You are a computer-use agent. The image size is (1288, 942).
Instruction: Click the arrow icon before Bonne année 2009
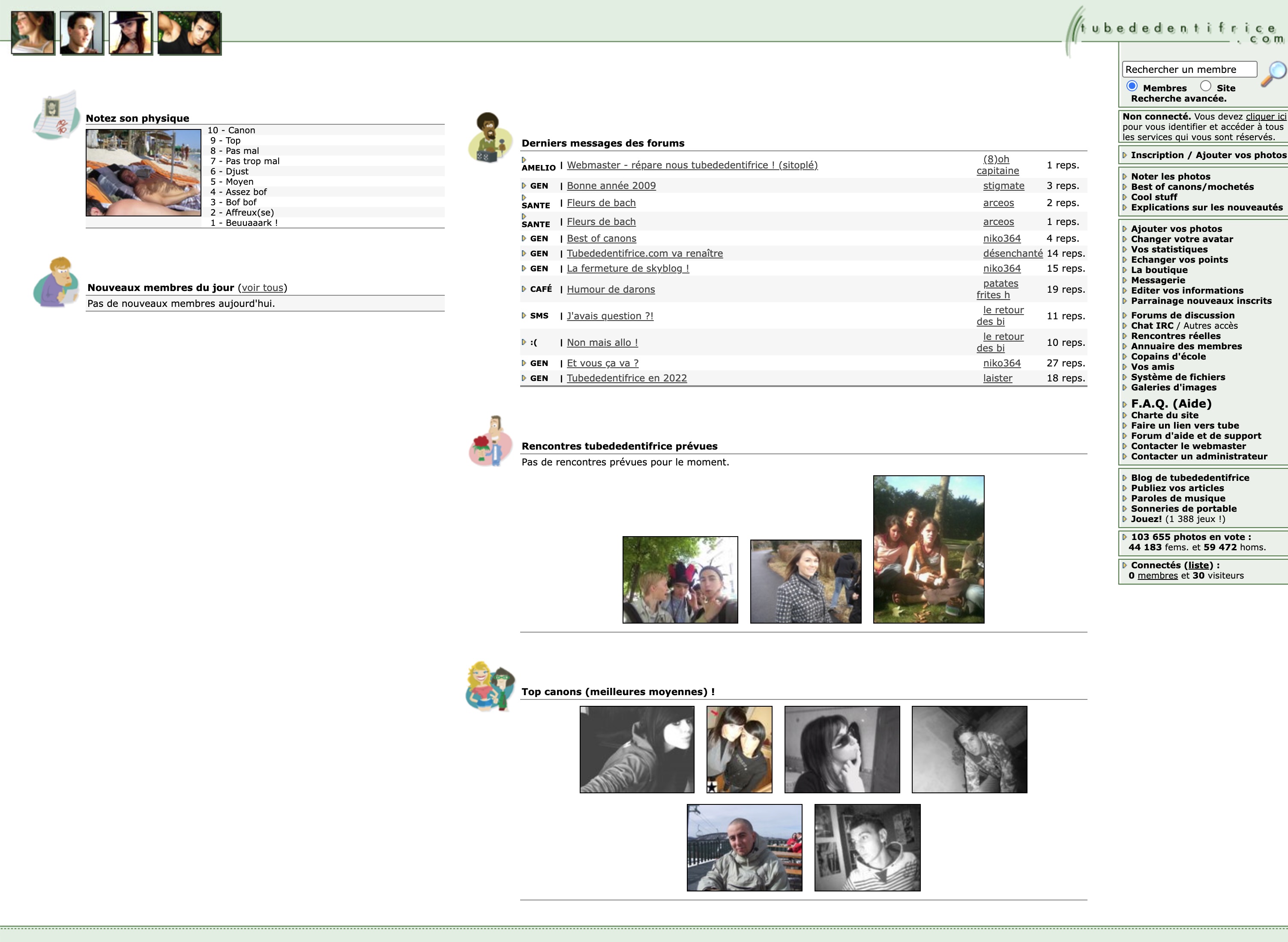pos(524,186)
